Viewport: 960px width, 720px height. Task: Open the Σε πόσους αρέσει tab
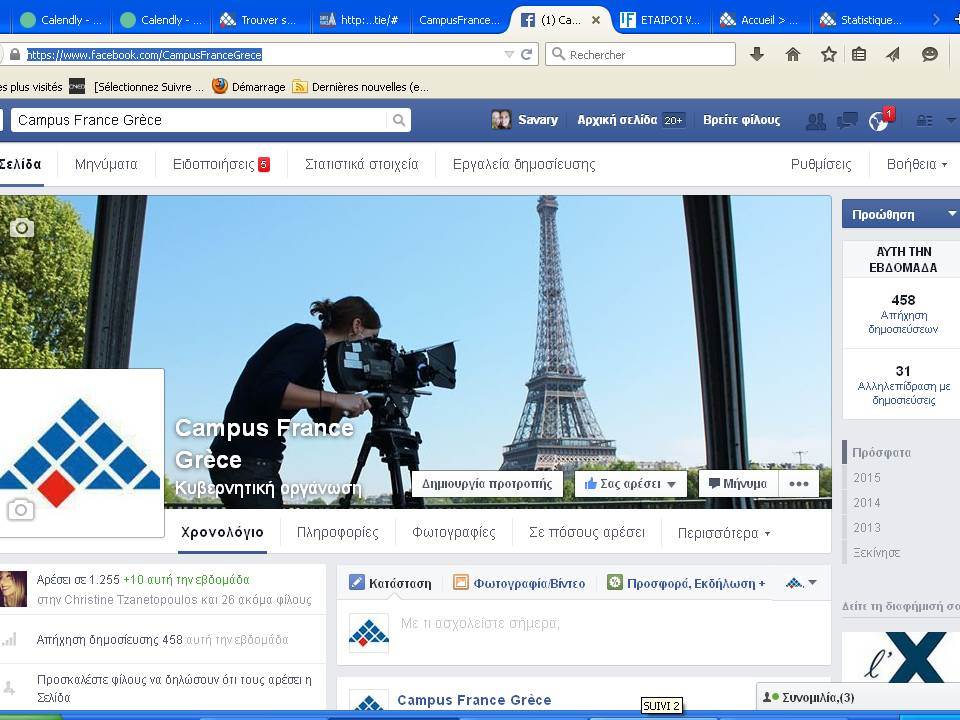tap(587, 533)
